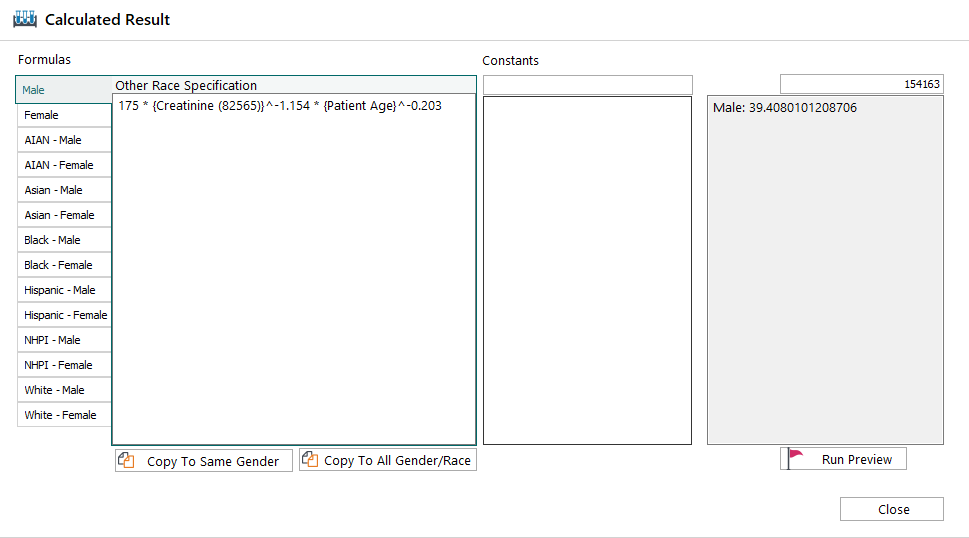Choose the Black - Female formula tab

(64, 265)
